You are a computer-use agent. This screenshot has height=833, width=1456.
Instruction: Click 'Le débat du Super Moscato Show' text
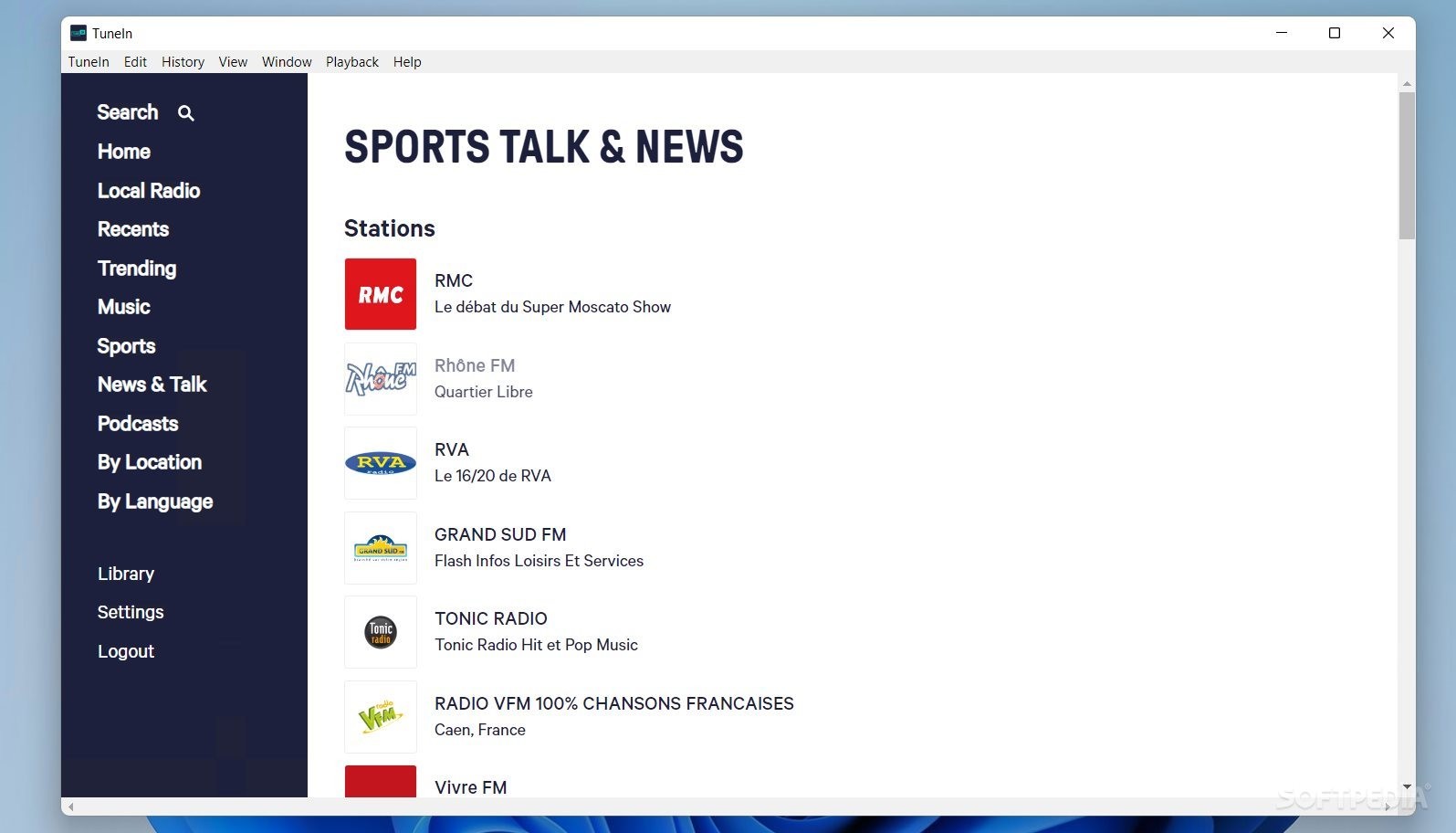[552, 307]
